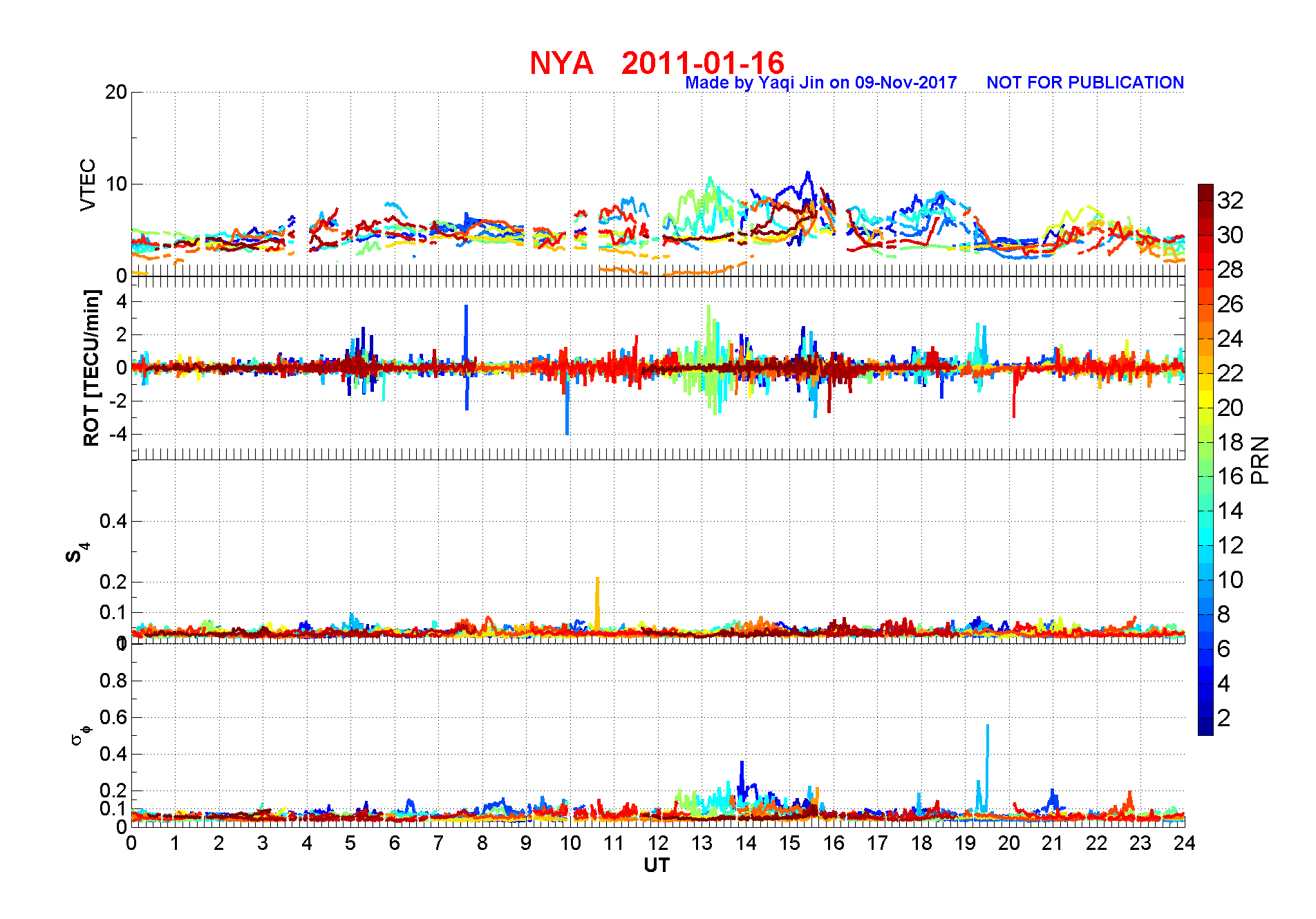1316x919 pixels.
Task: Click the "15" tick on the UT axis
Action: coord(789,843)
